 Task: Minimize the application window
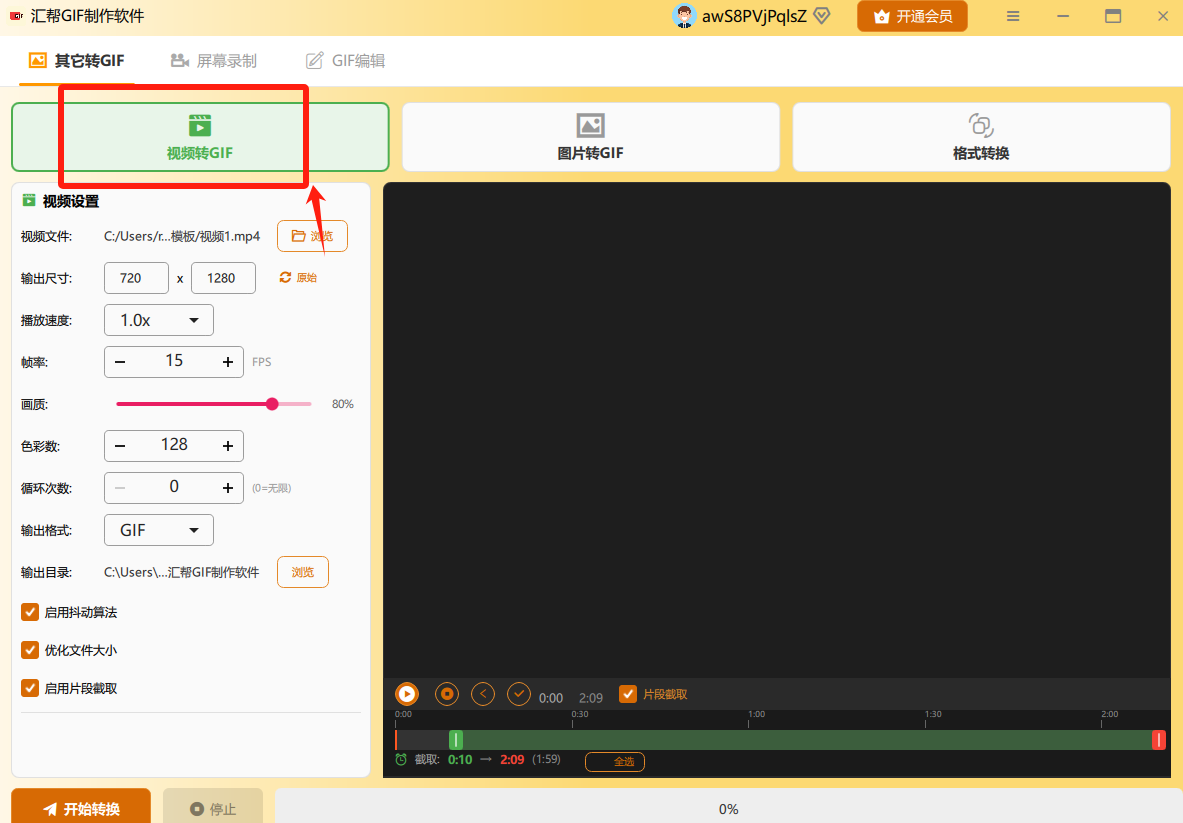click(1063, 16)
